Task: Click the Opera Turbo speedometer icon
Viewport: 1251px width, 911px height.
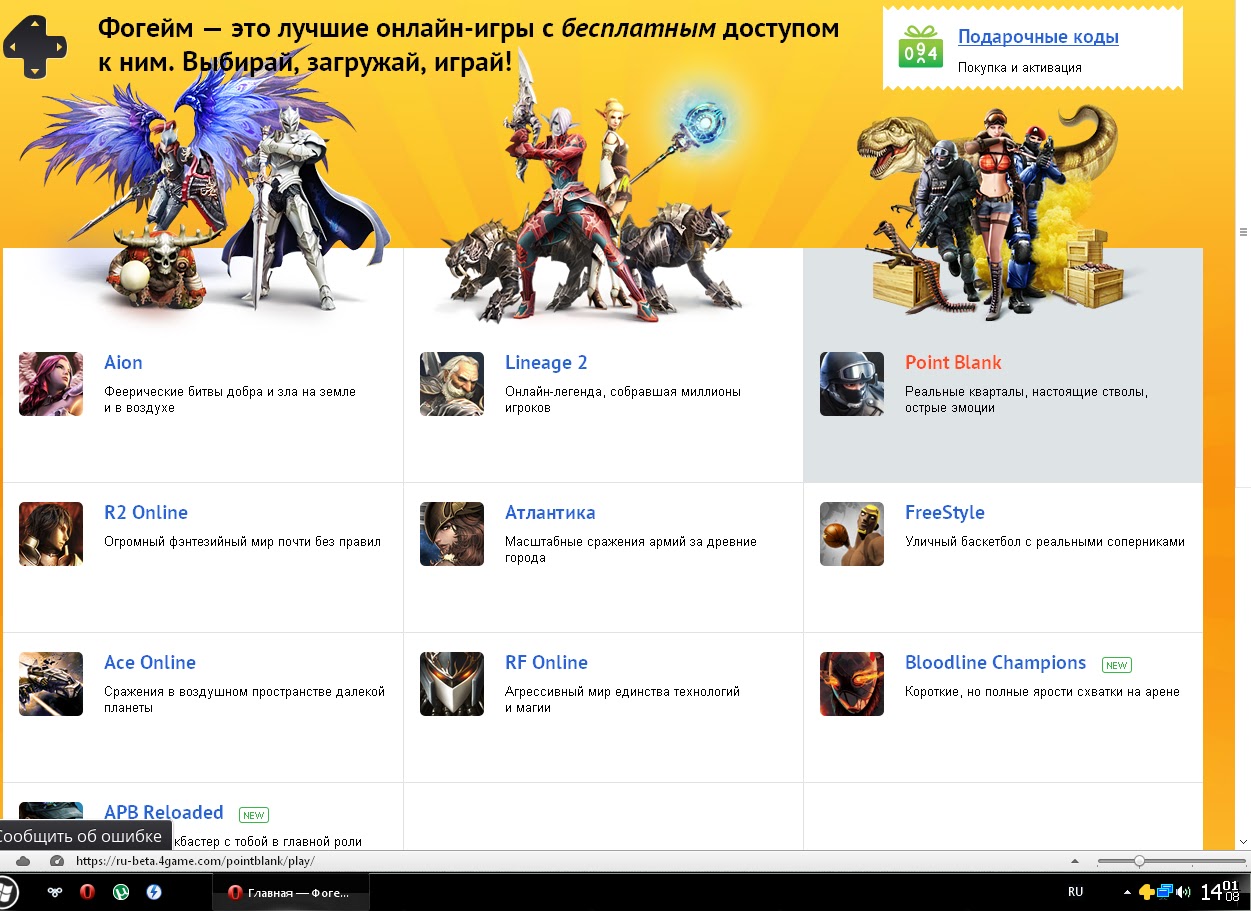Action: (57, 861)
